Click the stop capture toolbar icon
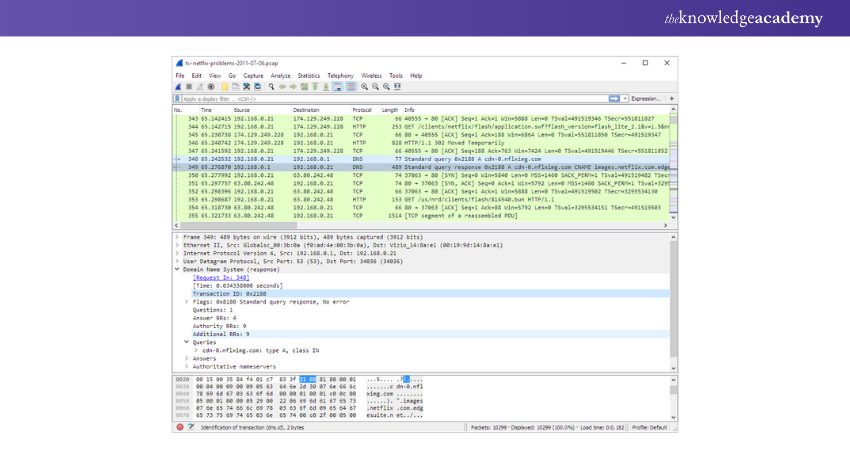 tap(188, 87)
